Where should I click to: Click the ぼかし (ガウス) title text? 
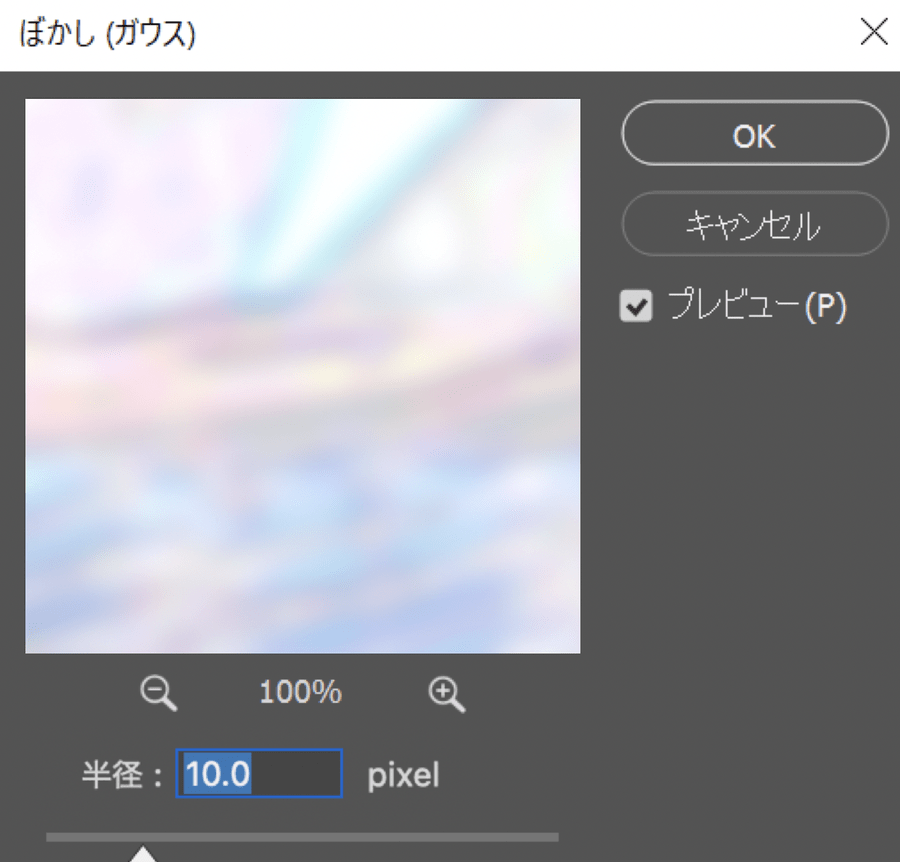click(x=107, y=33)
